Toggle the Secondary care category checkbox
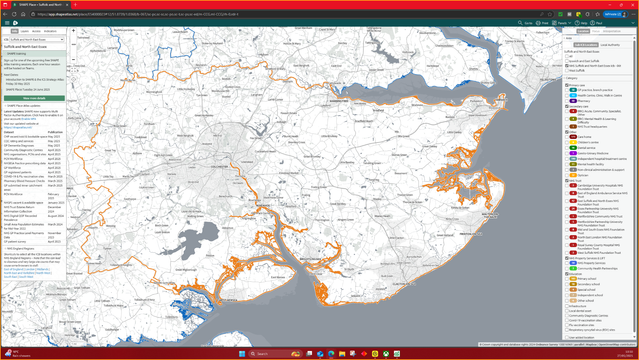The height and width of the screenshot is (360, 639). click(566, 106)
